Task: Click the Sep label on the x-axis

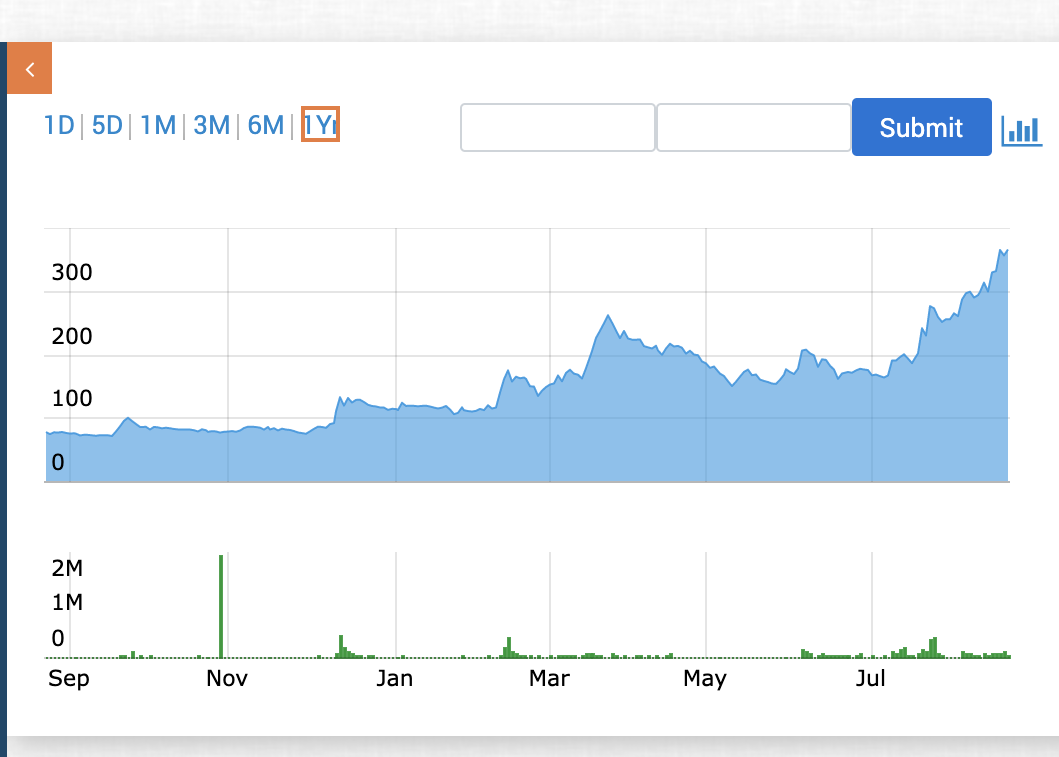Action: (69, 679)
